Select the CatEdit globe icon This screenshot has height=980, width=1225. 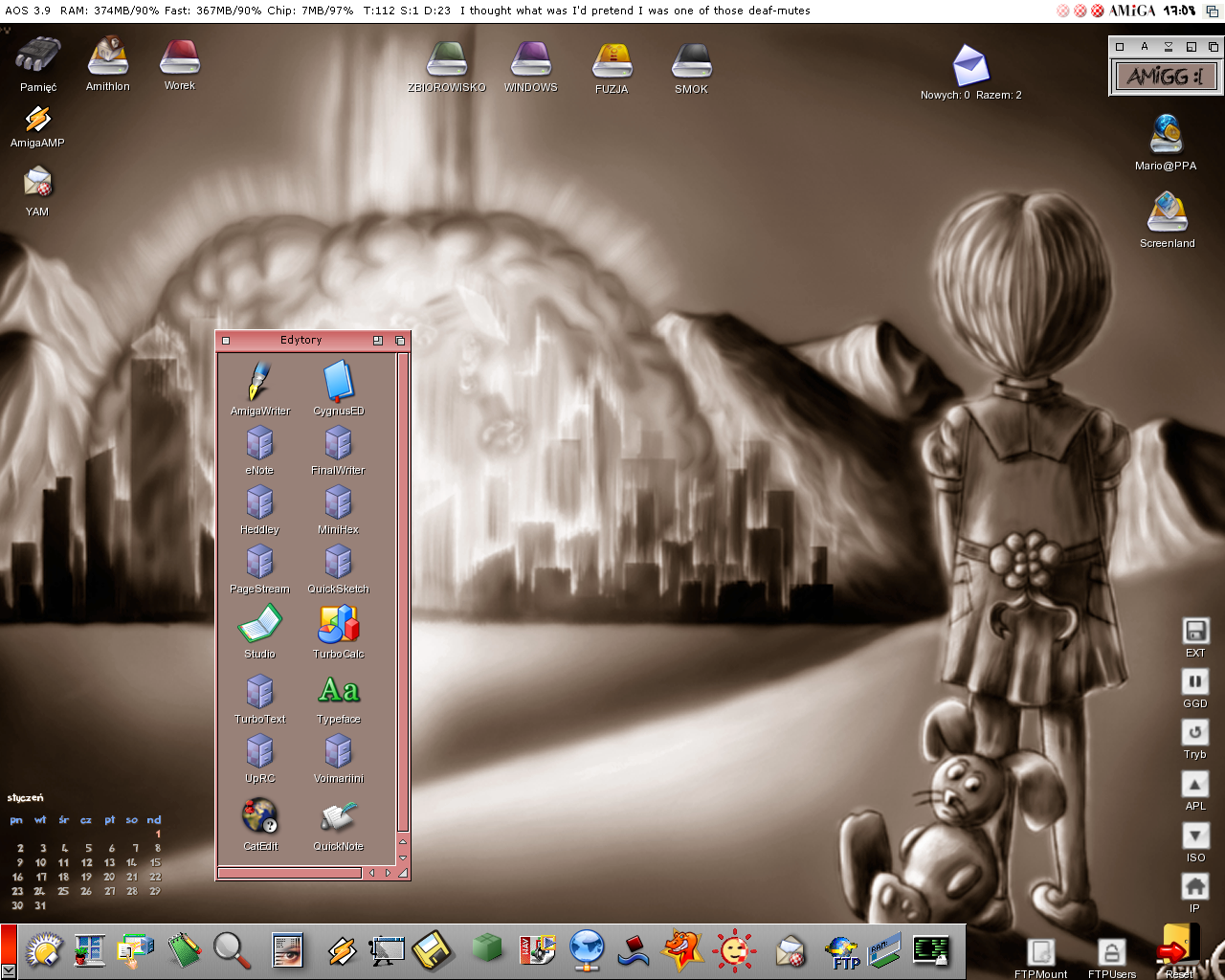[x=259, y=816]
